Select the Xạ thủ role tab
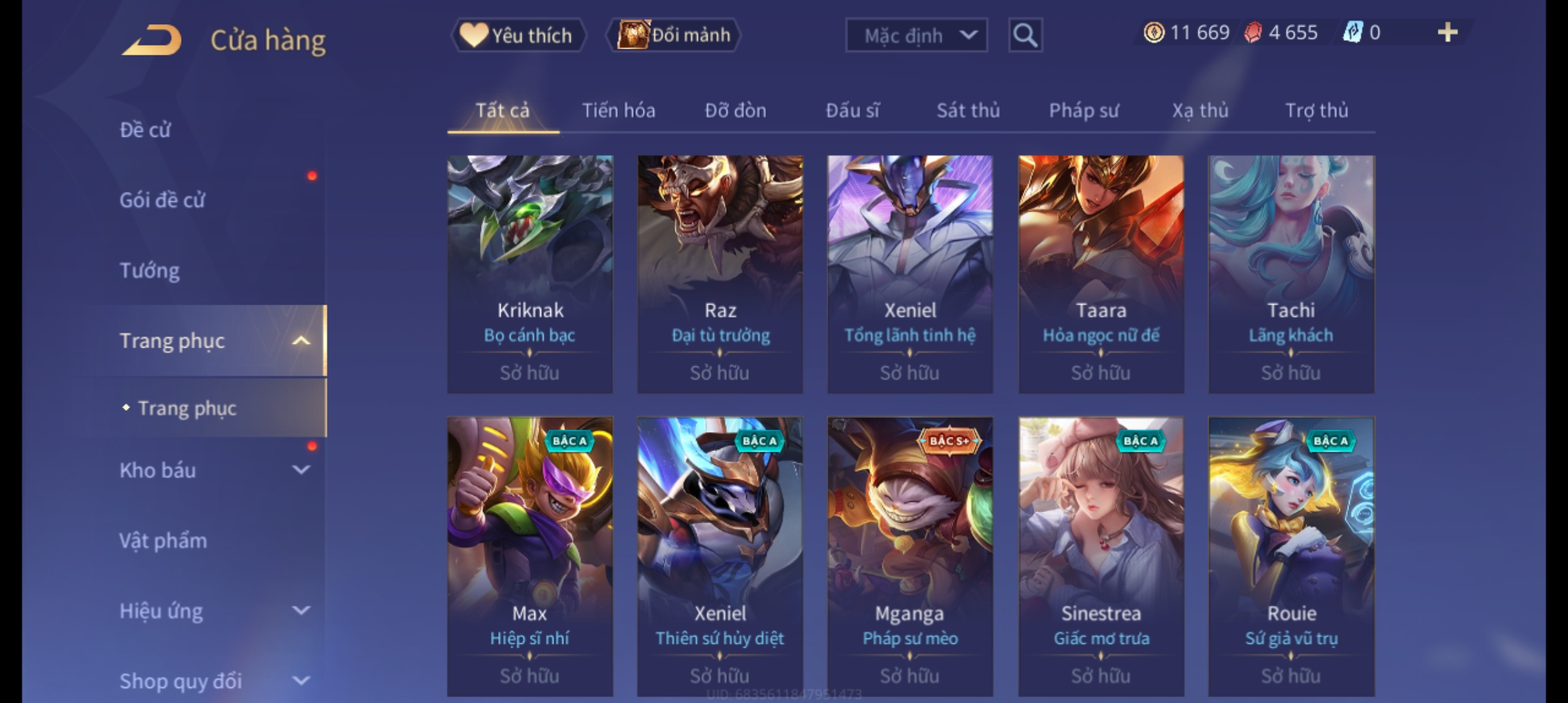 (1200, 111)
